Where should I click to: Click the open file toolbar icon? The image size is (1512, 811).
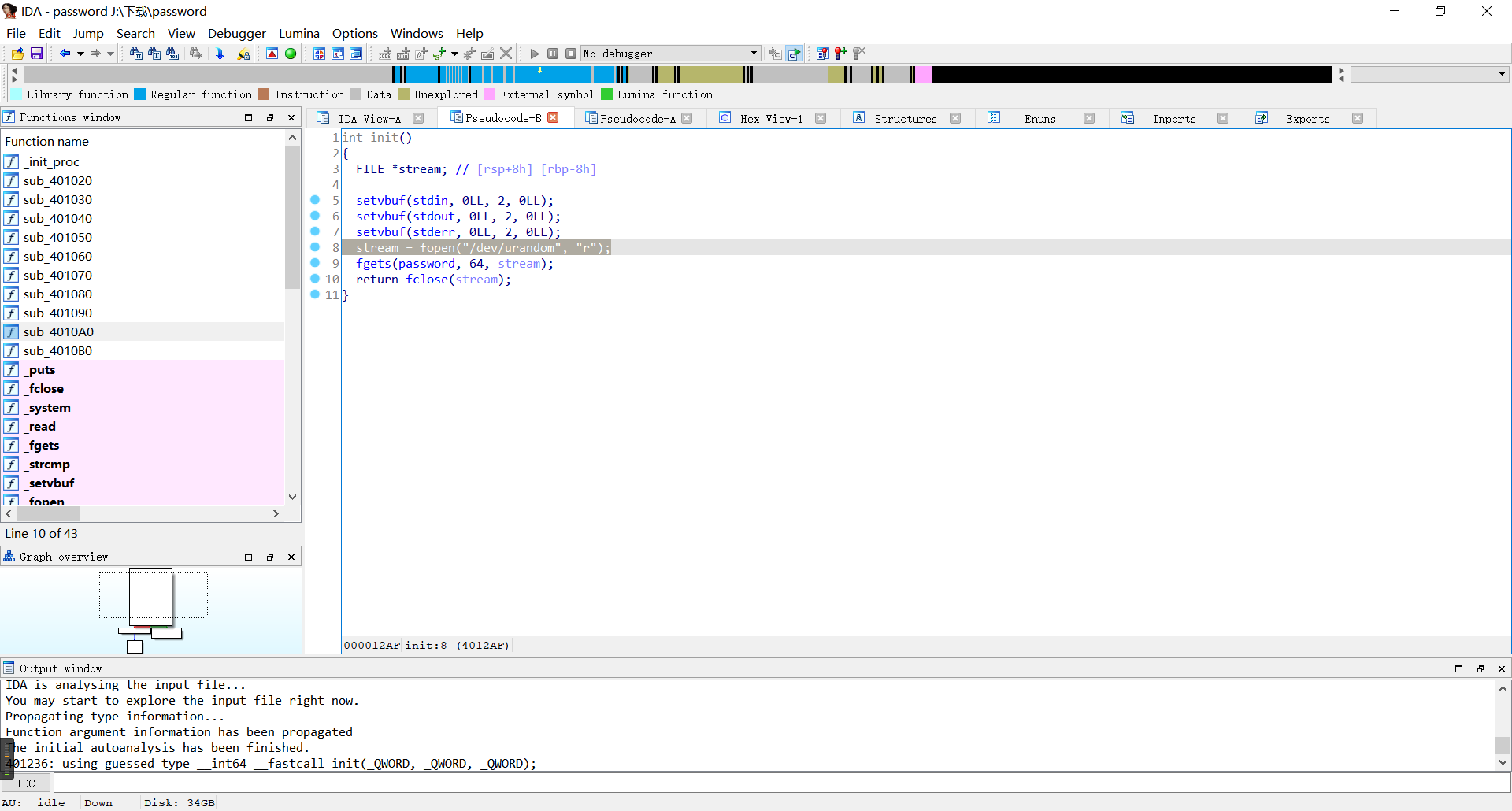(17, 54)
